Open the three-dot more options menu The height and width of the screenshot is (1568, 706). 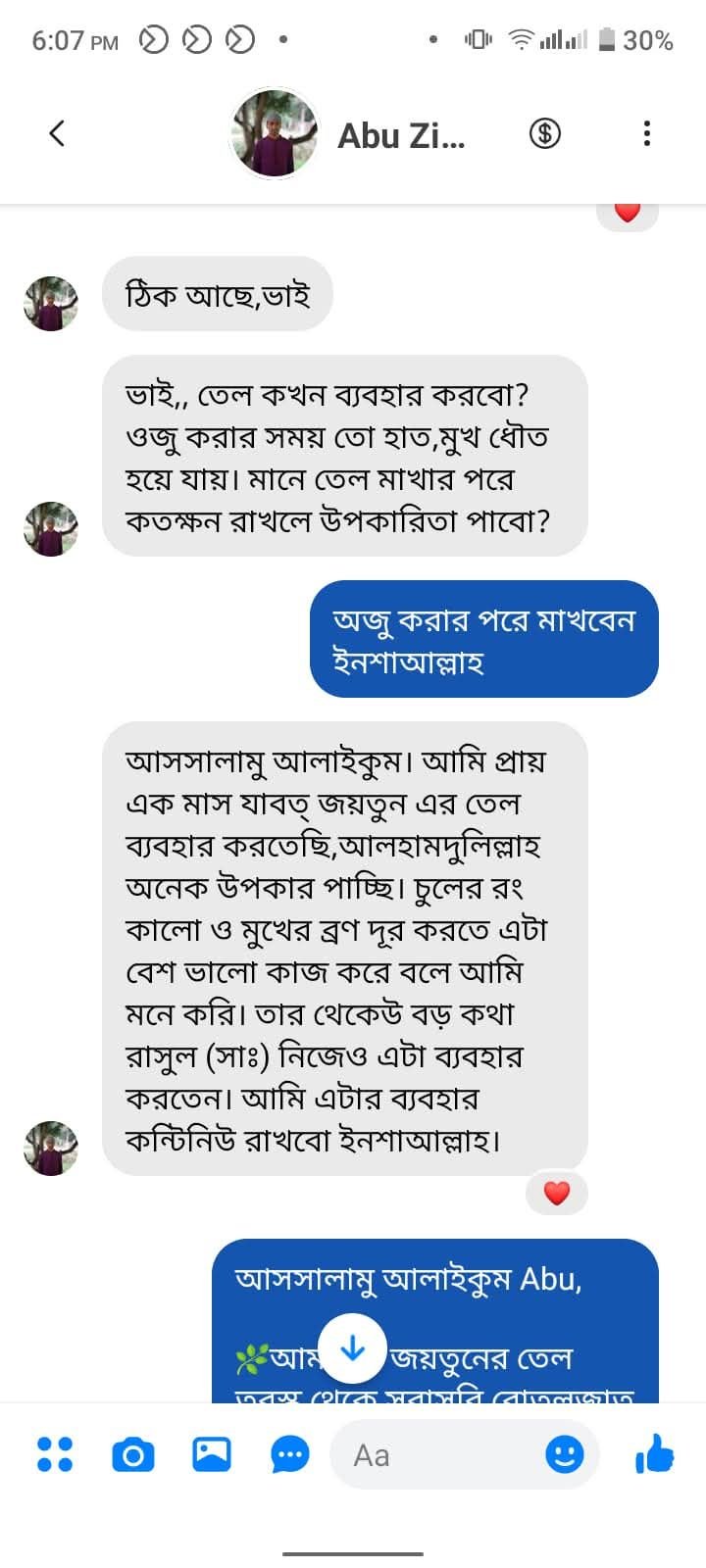point(646,133)
